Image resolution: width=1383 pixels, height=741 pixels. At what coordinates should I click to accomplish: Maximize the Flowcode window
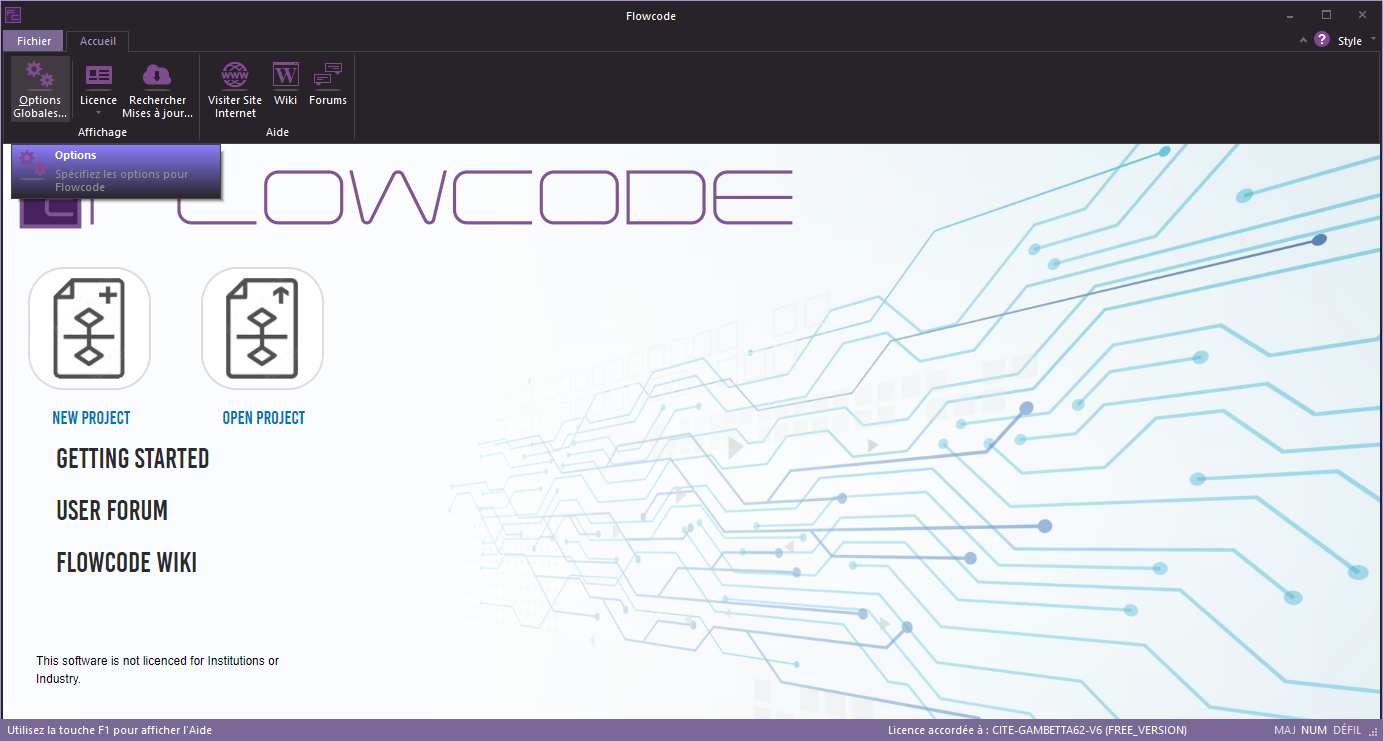point(1326,15)
